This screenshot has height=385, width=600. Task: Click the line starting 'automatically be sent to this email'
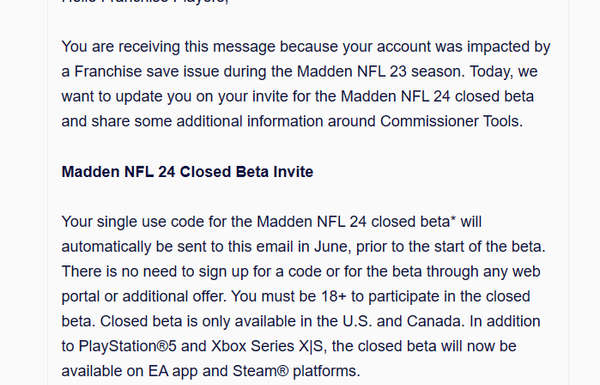(303, 247)
